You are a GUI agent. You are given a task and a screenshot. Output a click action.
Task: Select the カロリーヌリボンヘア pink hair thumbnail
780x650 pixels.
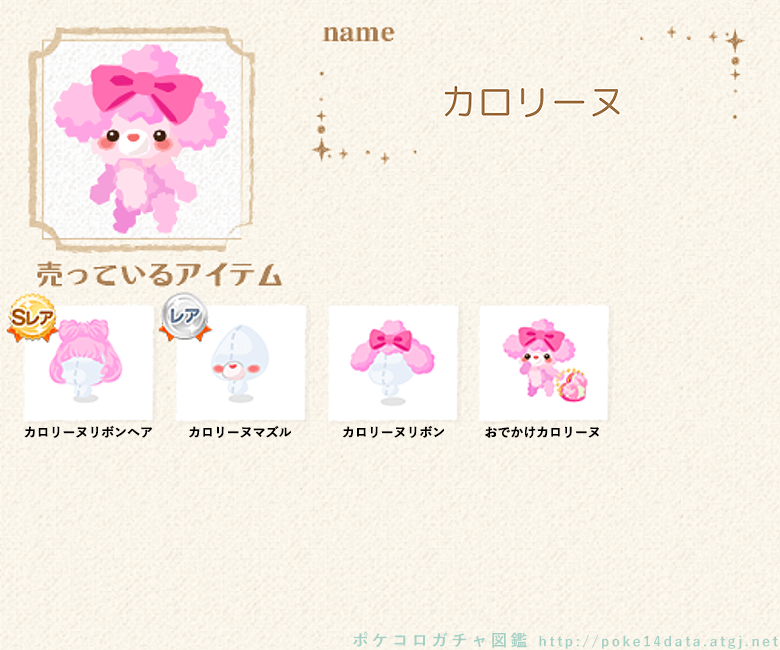(x=89, y=363)
